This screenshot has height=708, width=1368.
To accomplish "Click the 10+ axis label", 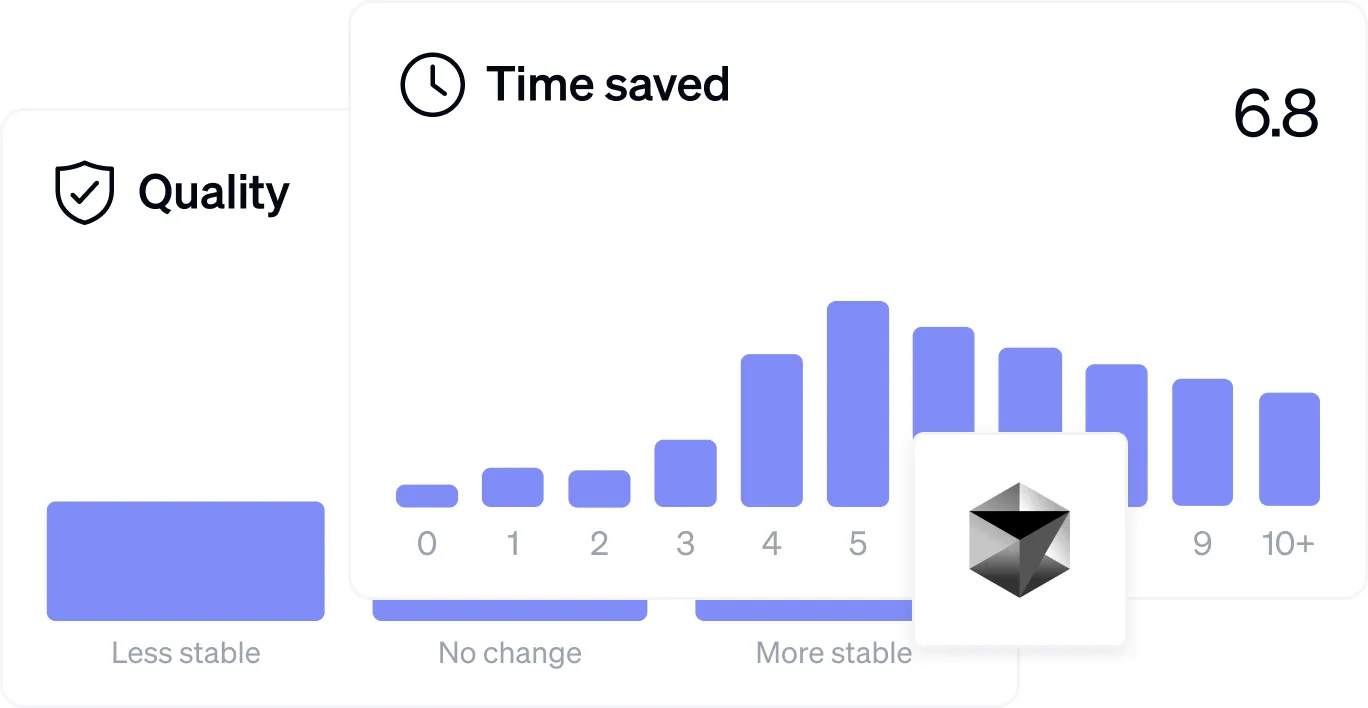I will click(x=1288, y=543).
